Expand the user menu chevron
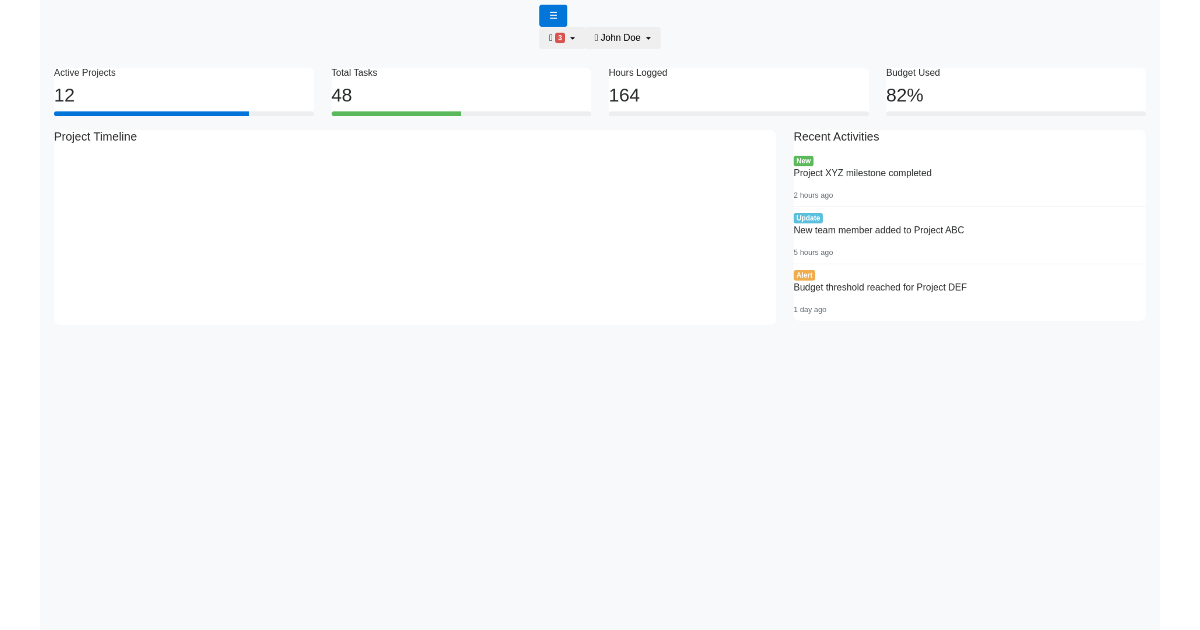 coord(648,37)
